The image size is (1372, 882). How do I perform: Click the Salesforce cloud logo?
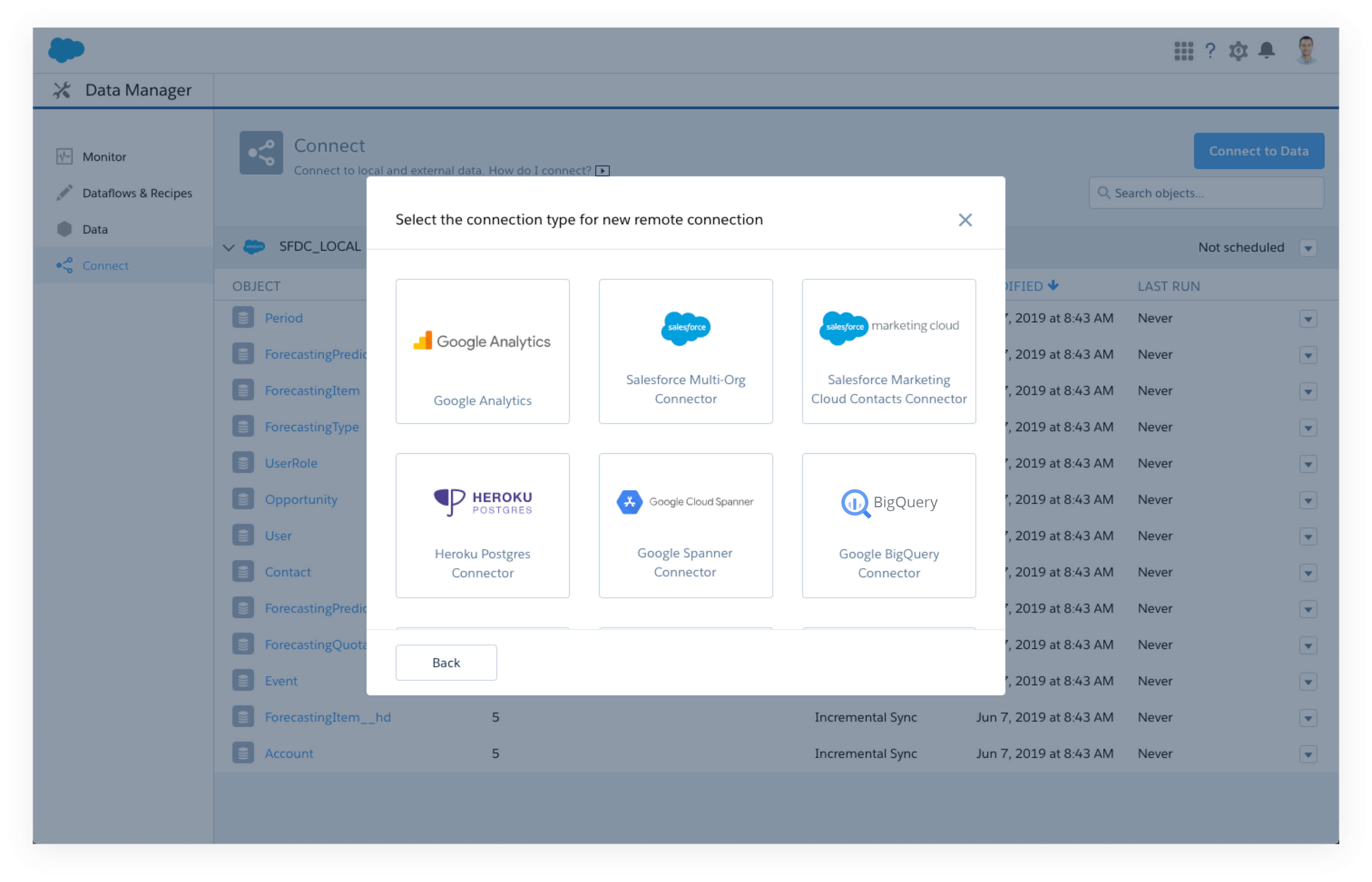(66, 50)
